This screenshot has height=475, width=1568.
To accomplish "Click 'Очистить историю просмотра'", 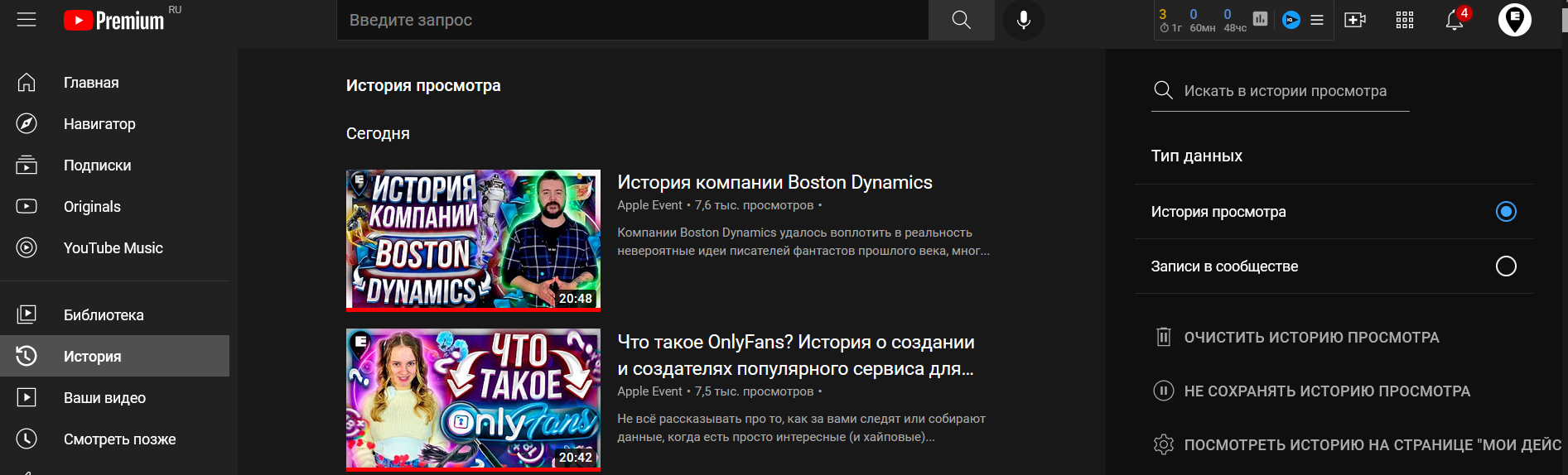I will 1310,338.
